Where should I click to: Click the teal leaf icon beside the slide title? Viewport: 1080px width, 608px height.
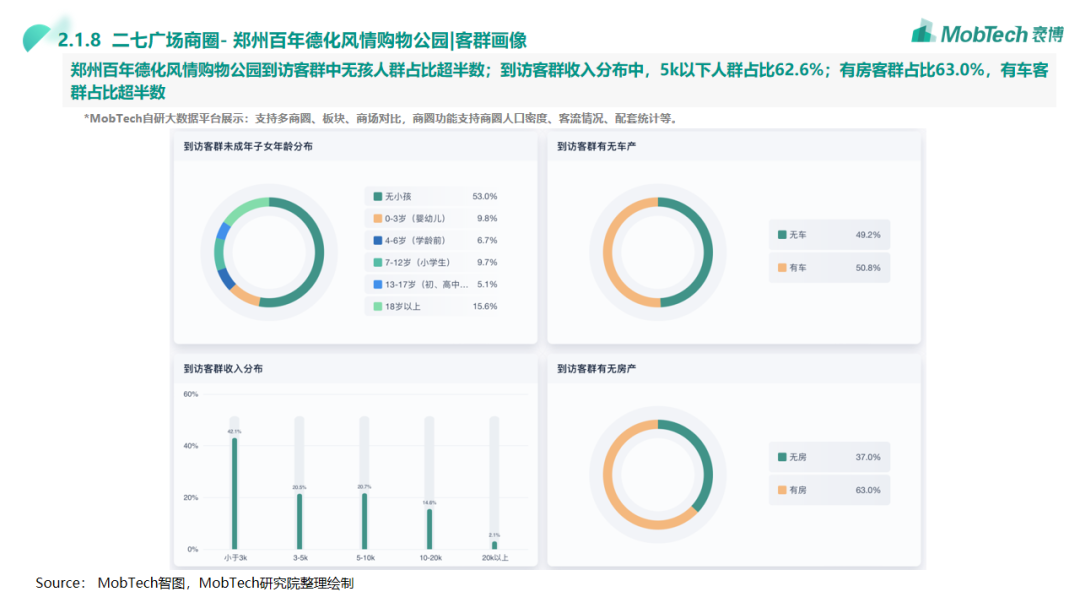pyautogui.click(x=38, y=38)
